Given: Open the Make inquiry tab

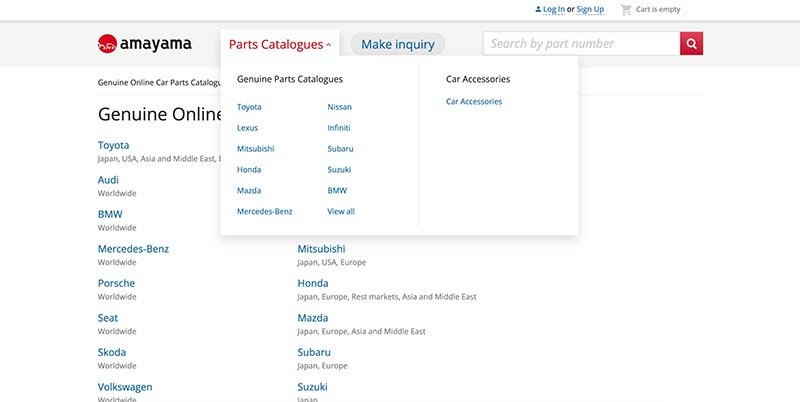Looking at the screenshot, I should [397, 44].
